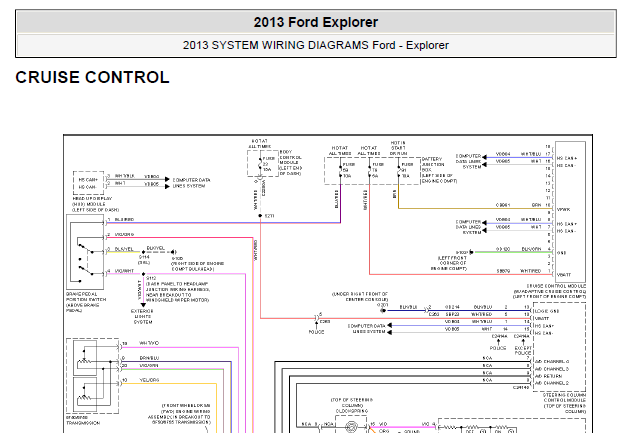Click the "BATTERY JUNCTION BOX" label

(432, 164)
